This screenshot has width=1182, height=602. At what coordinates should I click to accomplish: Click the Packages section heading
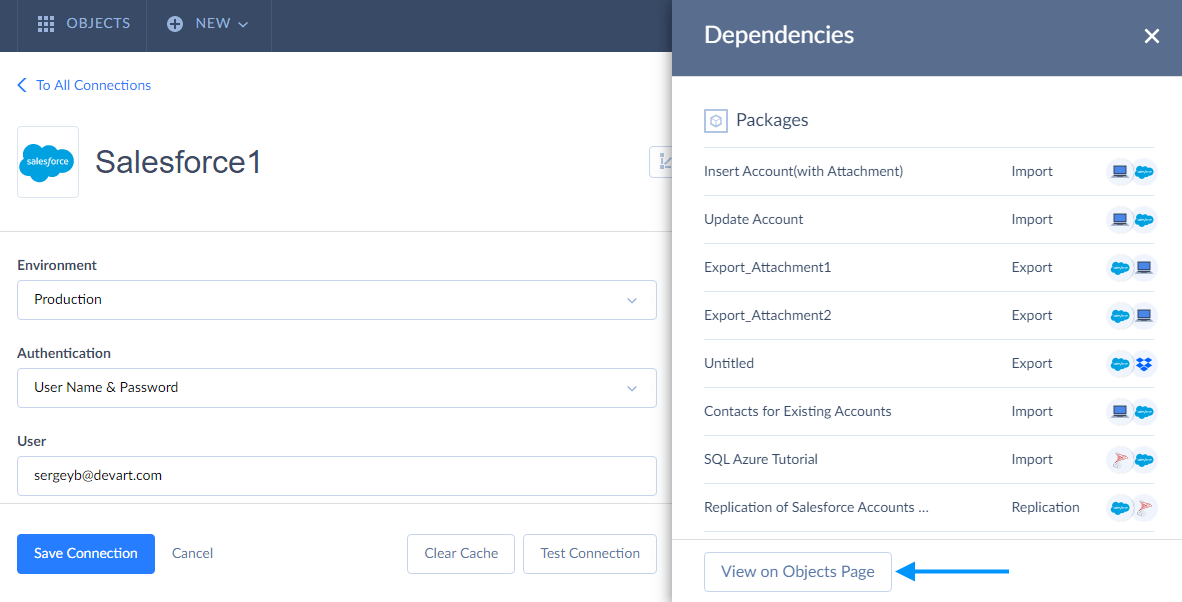pos(772,120)
